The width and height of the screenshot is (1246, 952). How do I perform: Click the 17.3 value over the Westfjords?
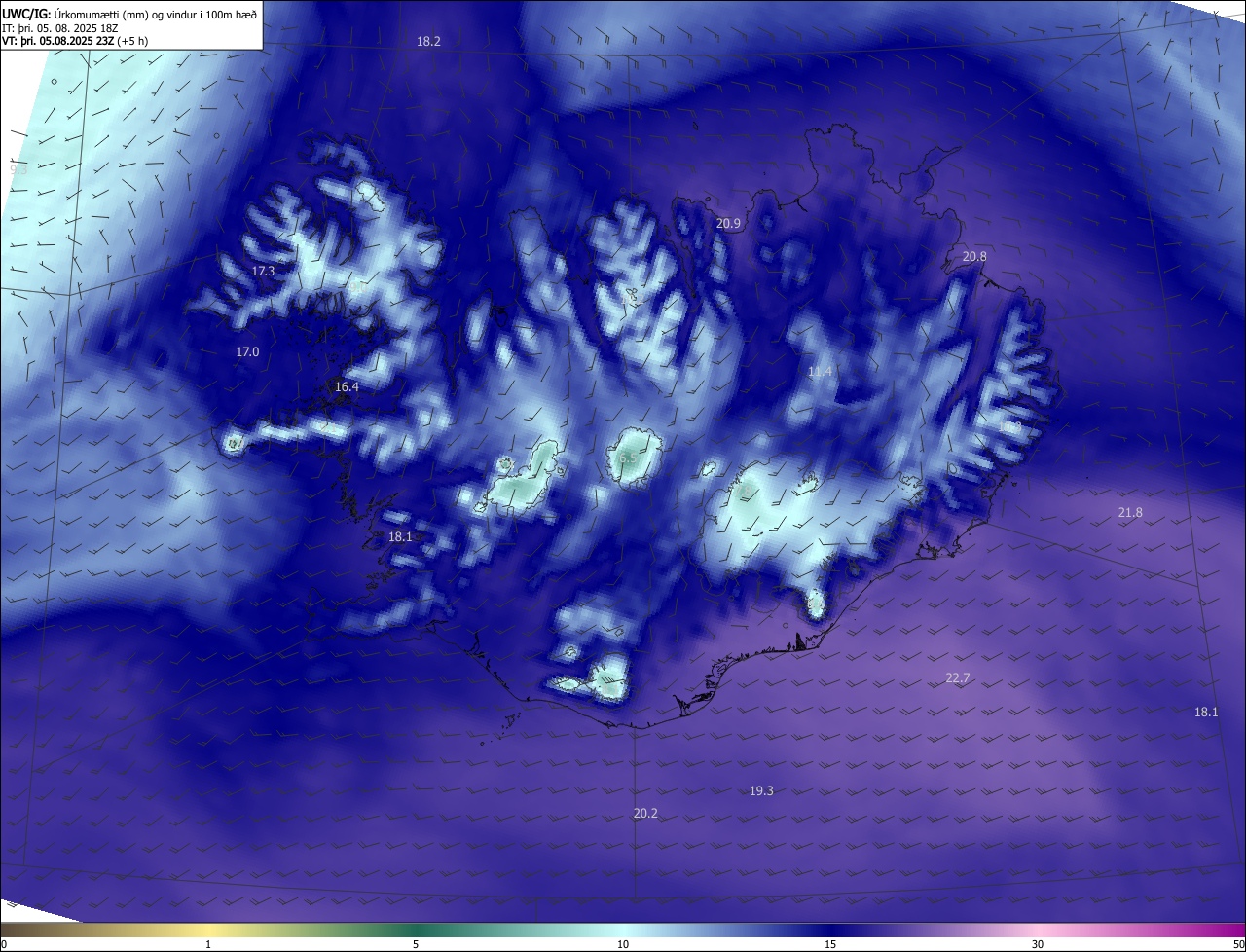point(263,272)
